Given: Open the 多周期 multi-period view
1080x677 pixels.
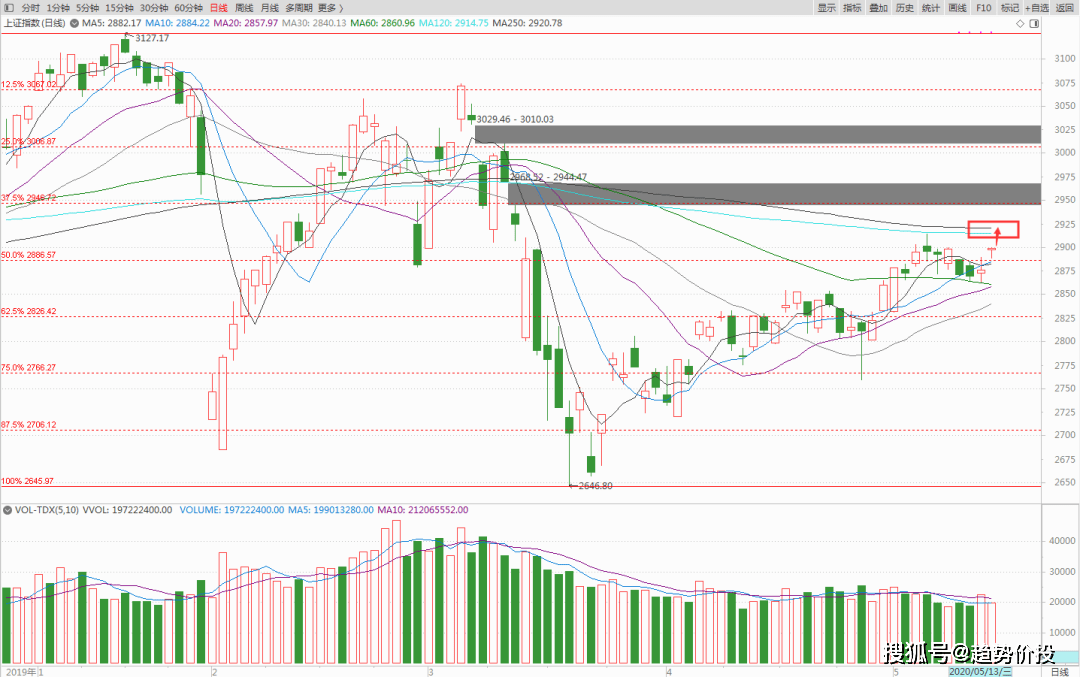Looking at the screenshot, I should click(x=299, y=7).
